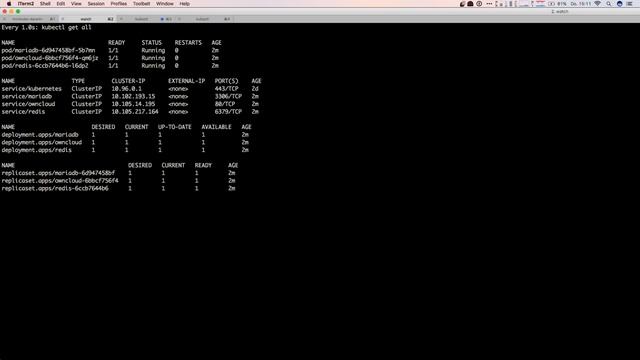
Task: Click the yellow minimize window button
Action: point(11,11)
